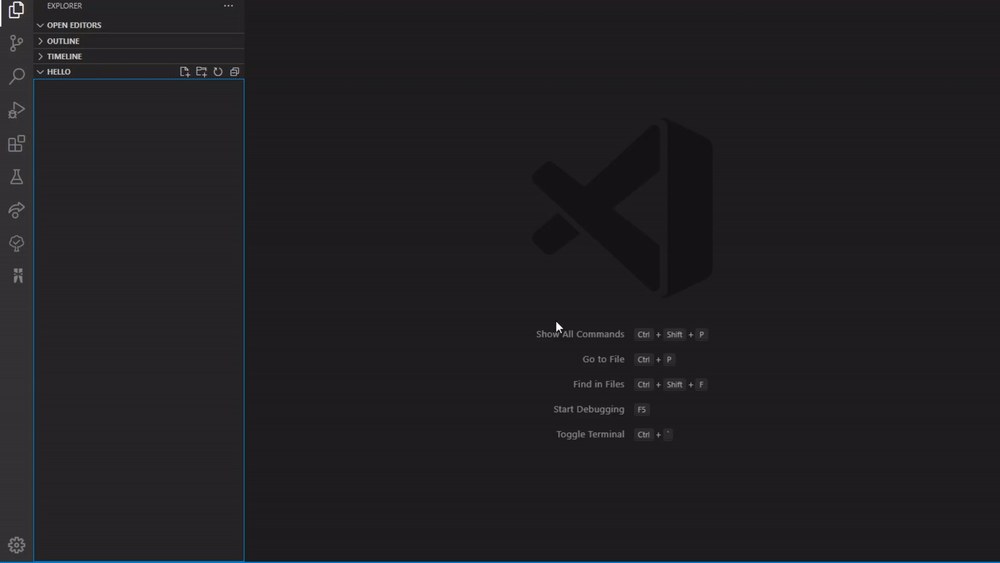This screenshot has height=563, width=1000.
Task: Collapse all folders in HELLO explorer
Action: [235, 72]
